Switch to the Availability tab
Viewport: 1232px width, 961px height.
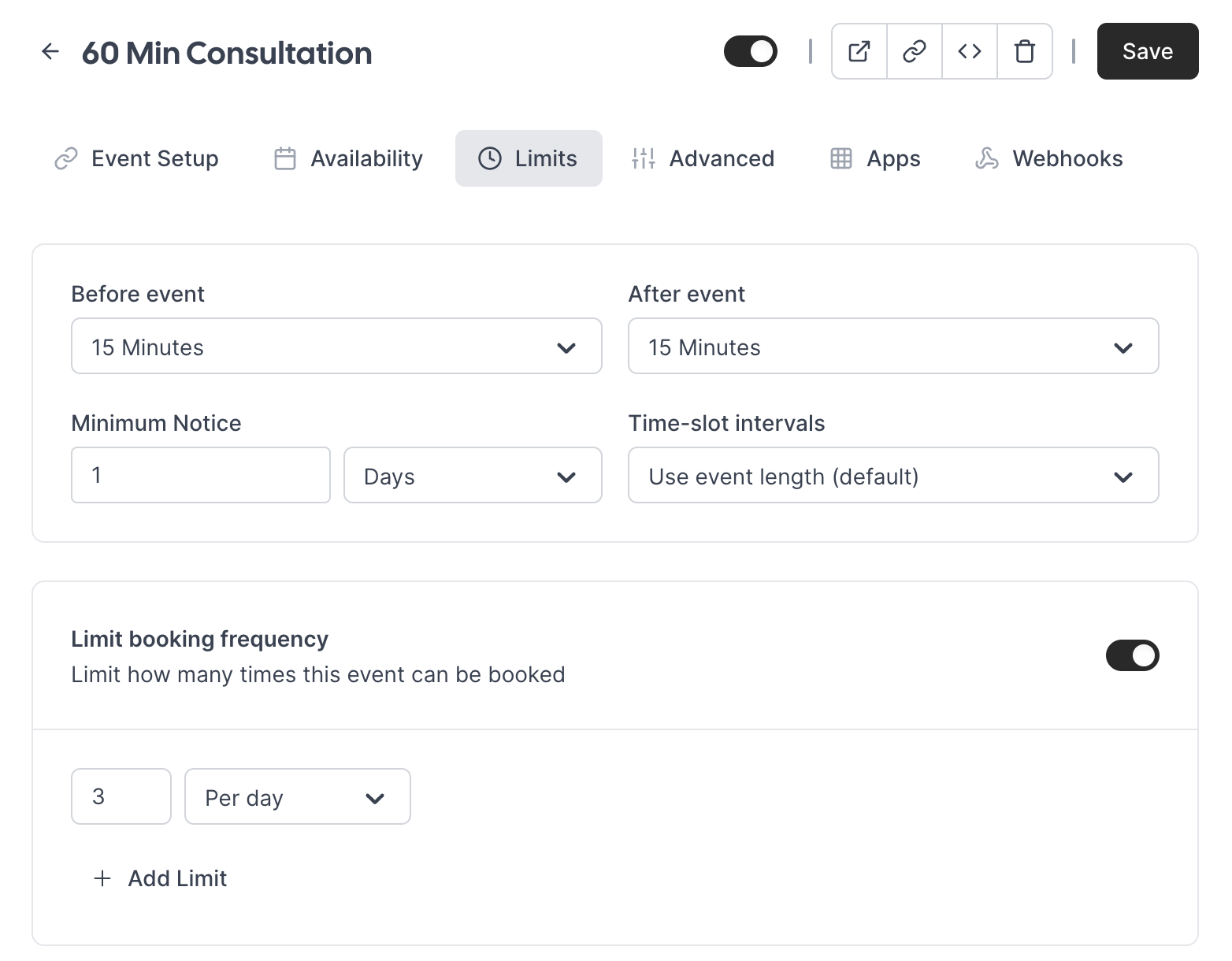point(348,158)
